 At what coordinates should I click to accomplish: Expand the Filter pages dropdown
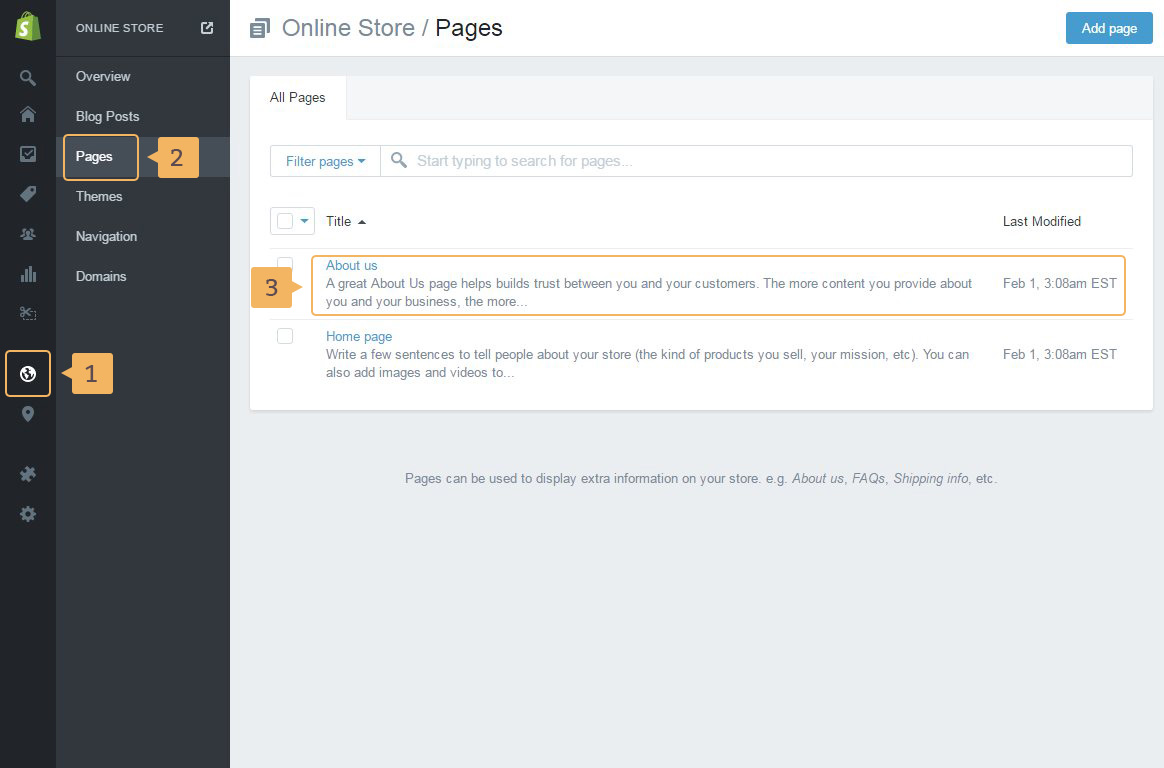(325, 161)
